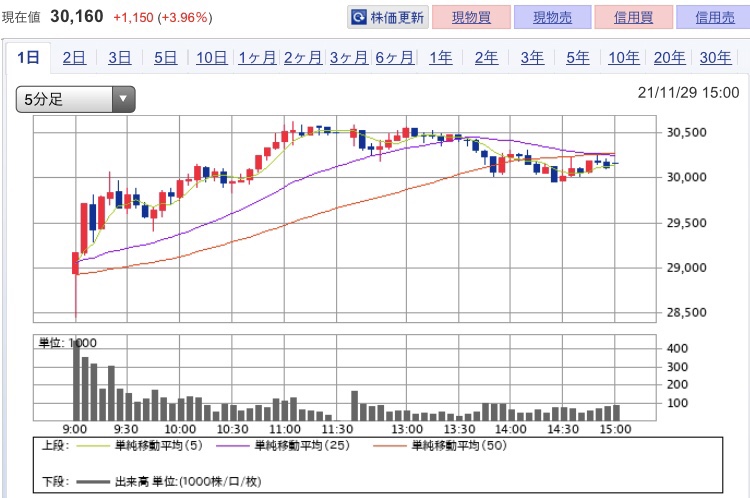Screen dimensions: 750x498
Task: Click the orange line swatch for MA(50)
Action: click(389, 446)
